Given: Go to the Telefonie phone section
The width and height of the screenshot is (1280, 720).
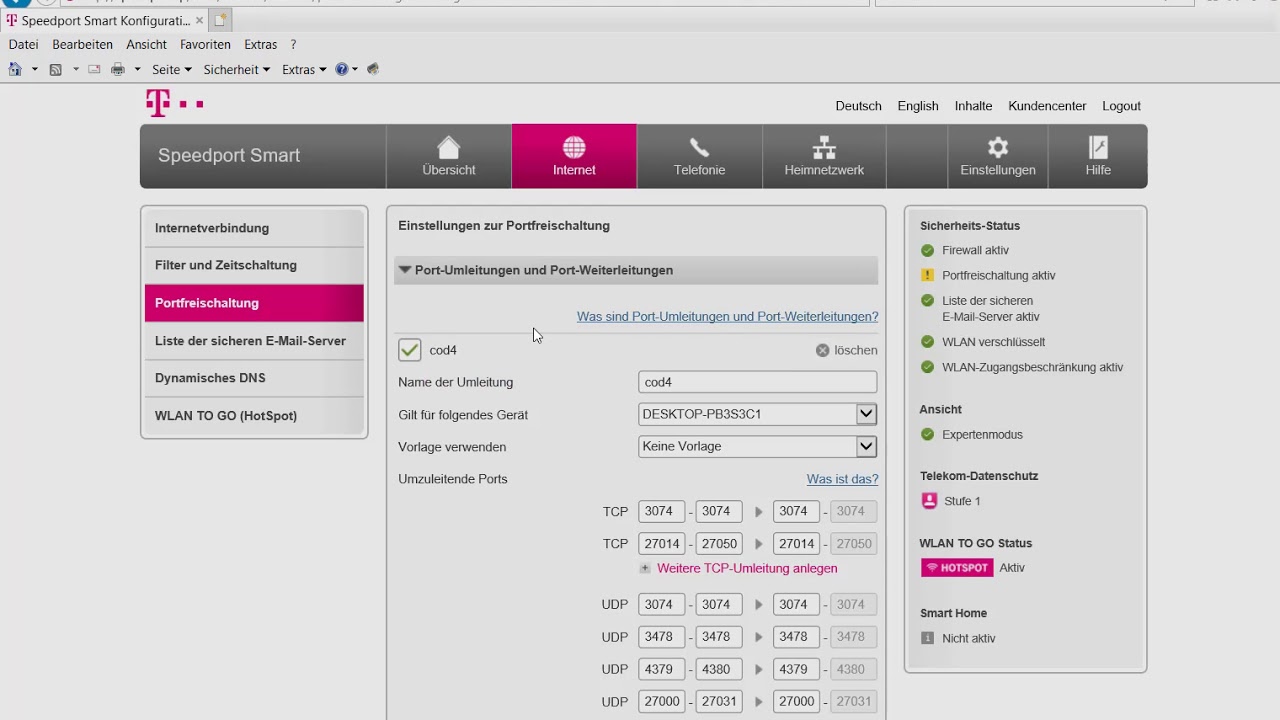Looking at the screenshot, I should 699,156.
